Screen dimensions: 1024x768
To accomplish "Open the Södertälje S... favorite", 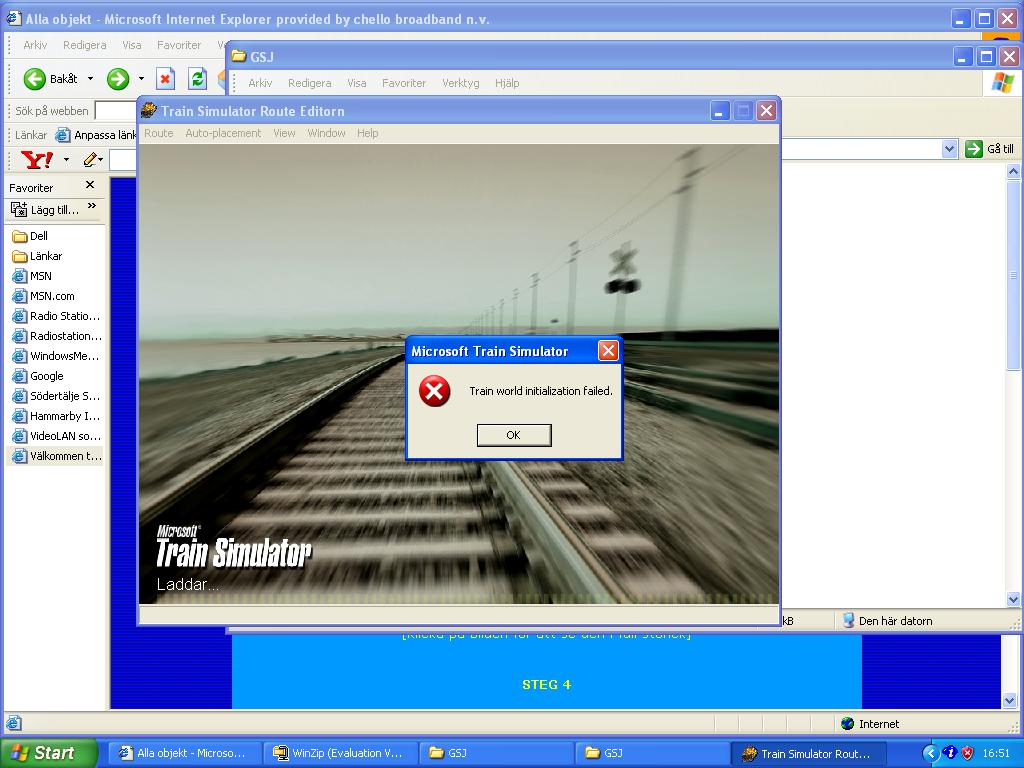I will click(57, 396).
